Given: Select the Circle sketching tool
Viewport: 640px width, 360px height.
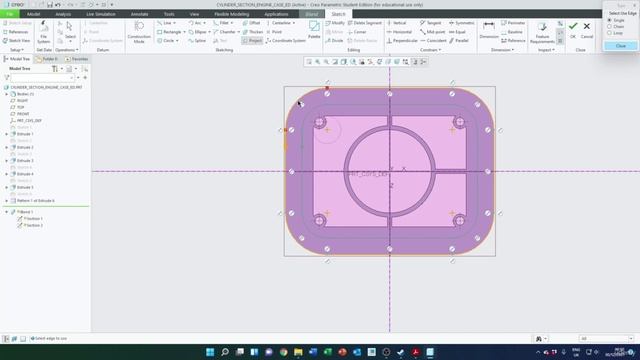Looking at the screenshot, I should click(x=166, y=41).
